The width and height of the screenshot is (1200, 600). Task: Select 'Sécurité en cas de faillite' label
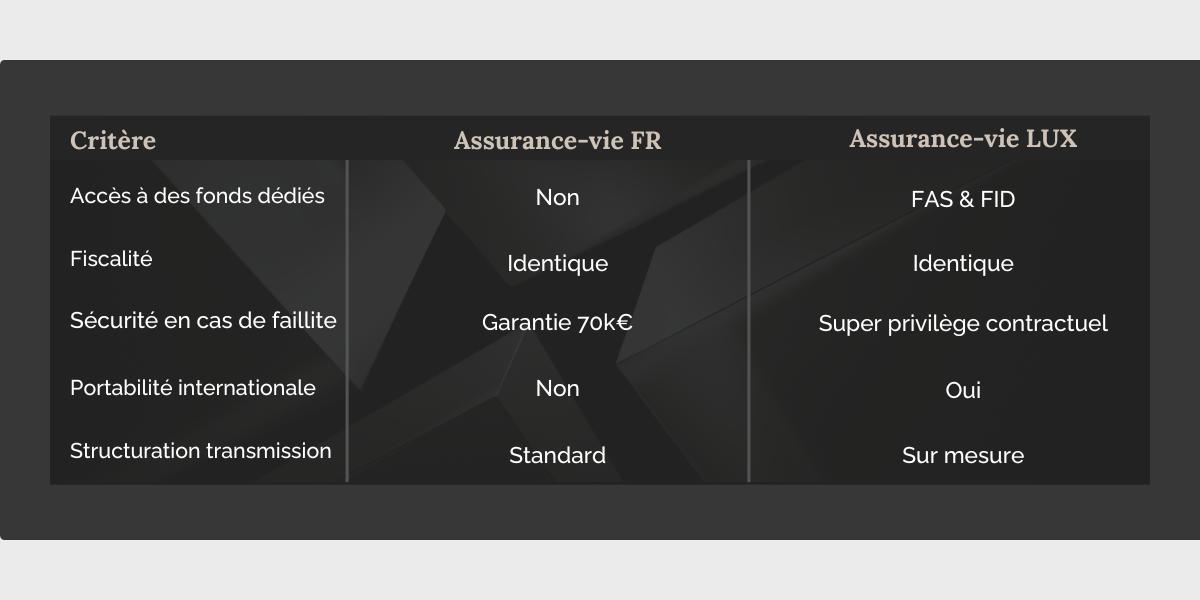pos(203,321)
